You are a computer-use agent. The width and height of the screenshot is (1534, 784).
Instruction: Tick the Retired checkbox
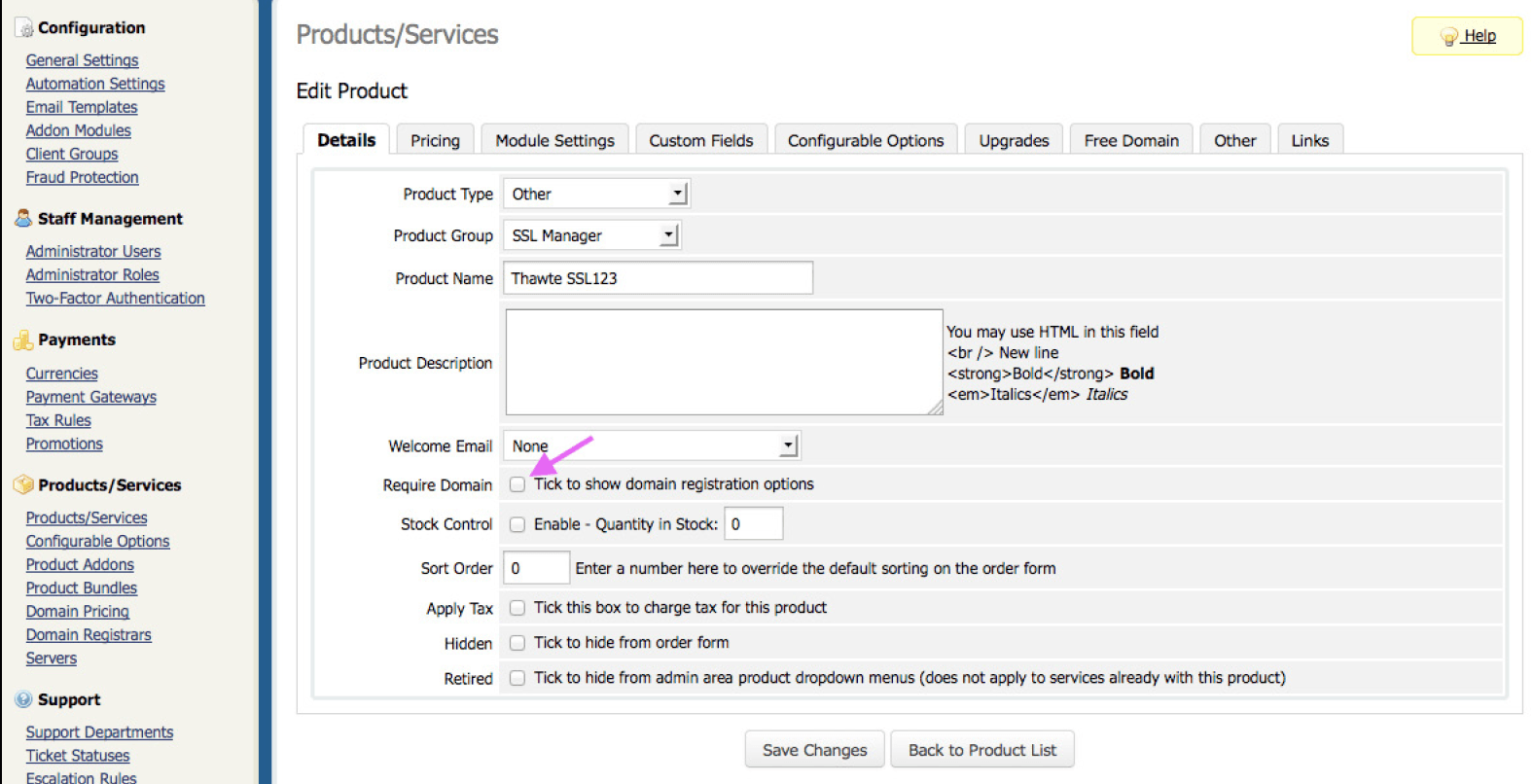click(x=517, y=678)
